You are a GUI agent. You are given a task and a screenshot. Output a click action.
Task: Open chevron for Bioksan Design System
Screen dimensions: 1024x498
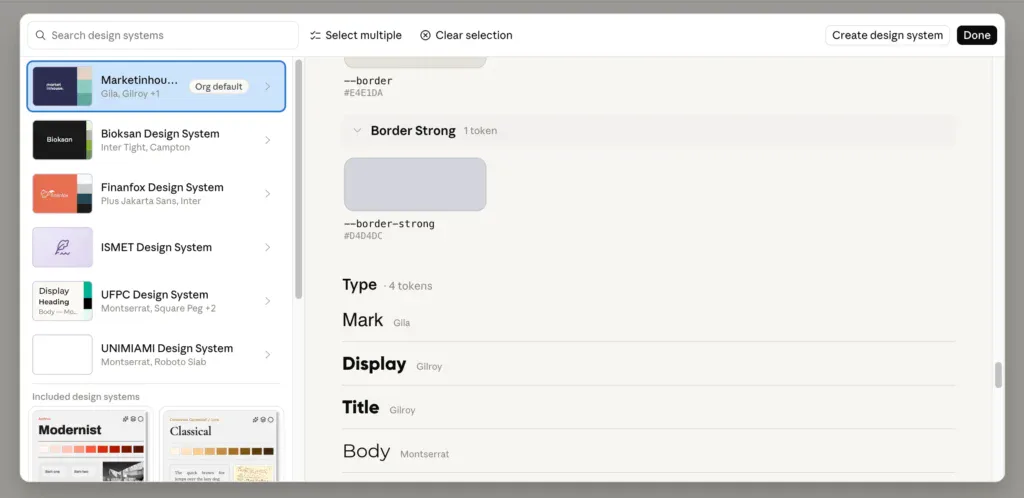(x=268, y=140)
